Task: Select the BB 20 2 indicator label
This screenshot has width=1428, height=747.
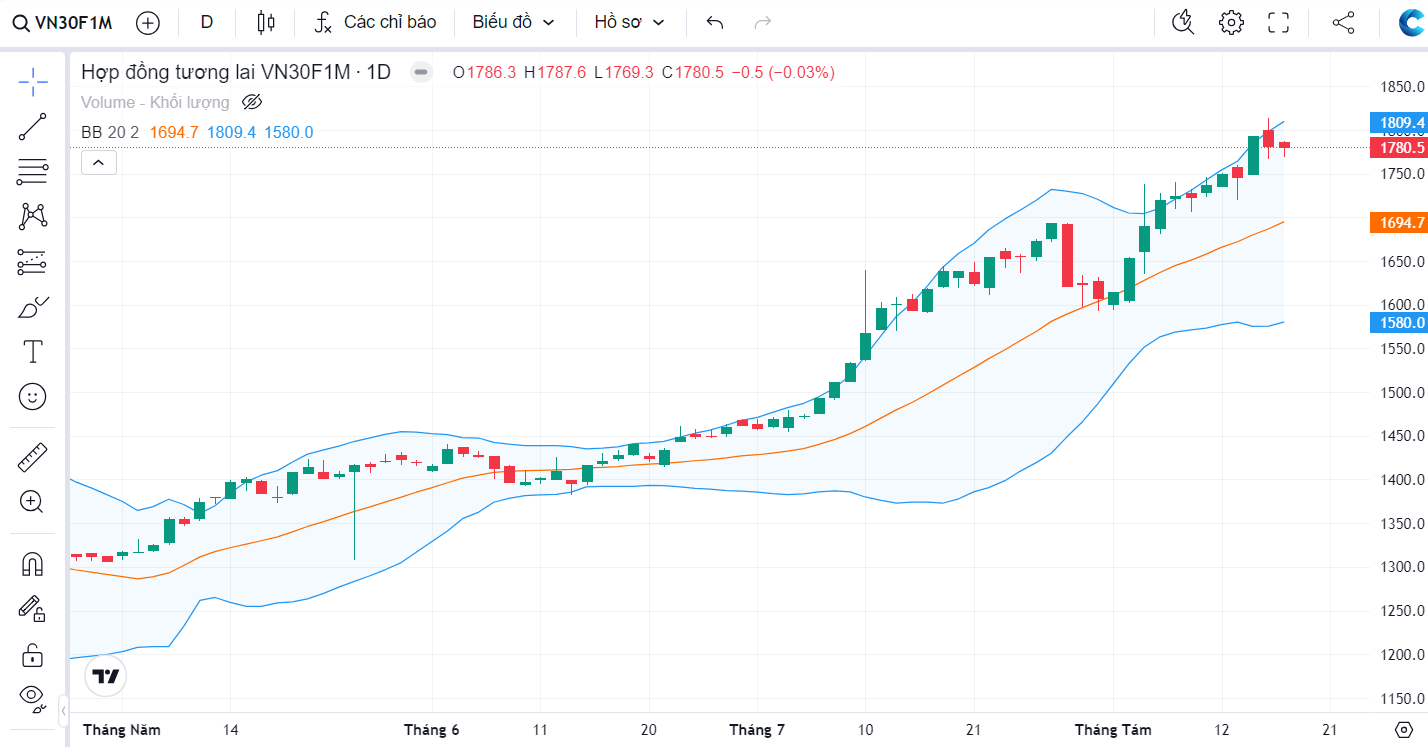Action: pyautogui.click(x=110, y=132)
